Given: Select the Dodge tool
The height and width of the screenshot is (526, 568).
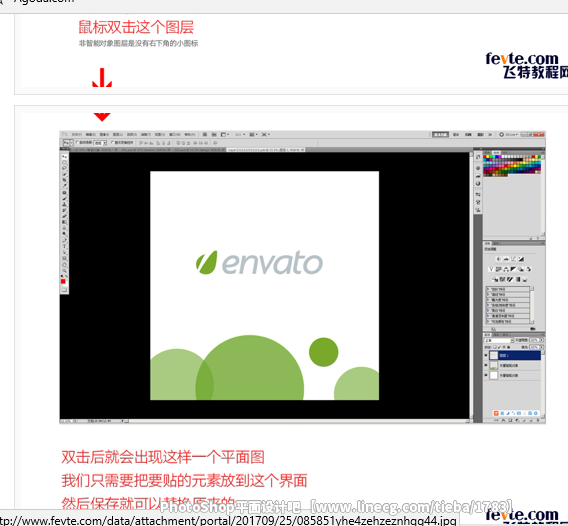Looking at the screenshot, I should click(x=64, y=234).
